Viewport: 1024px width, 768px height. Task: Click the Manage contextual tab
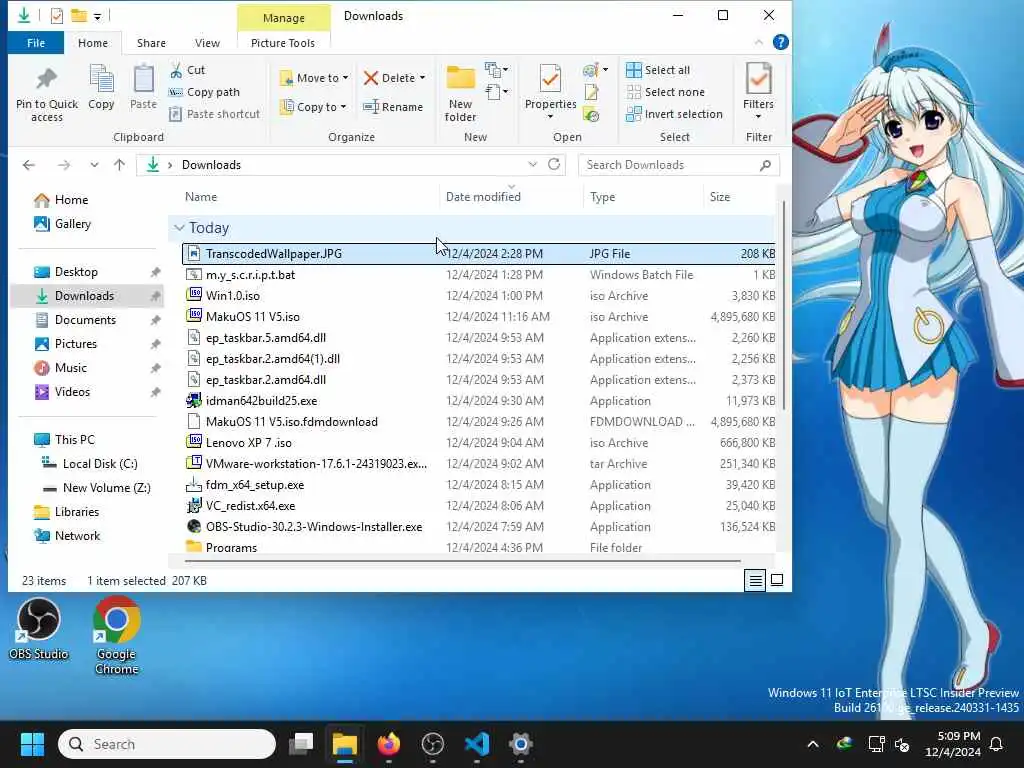(x=283, y=18)
